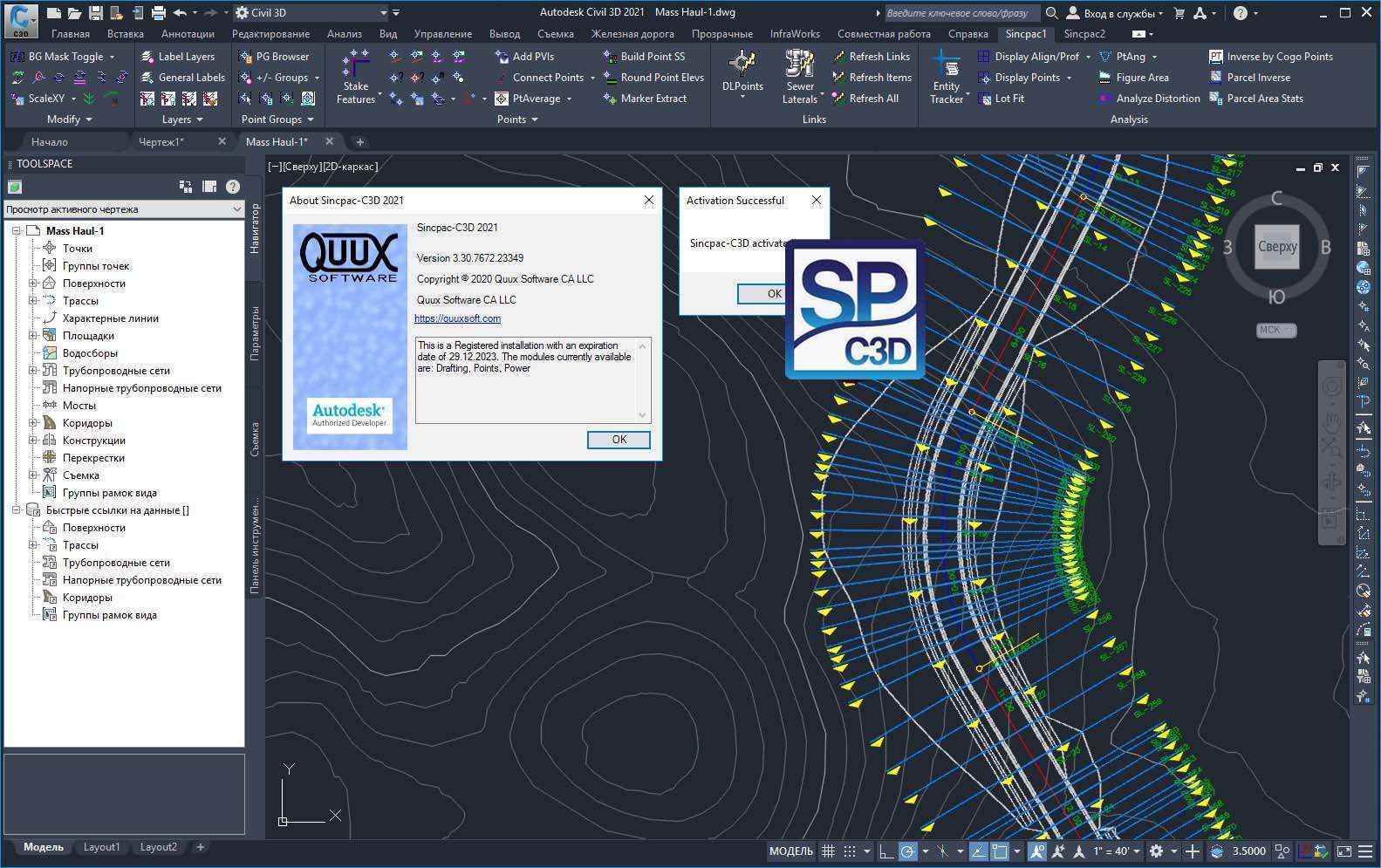Image resolution: width=1381 pixels, height=868 pixels.
Task: Run Add PVIs command
Action: (524, 56)
